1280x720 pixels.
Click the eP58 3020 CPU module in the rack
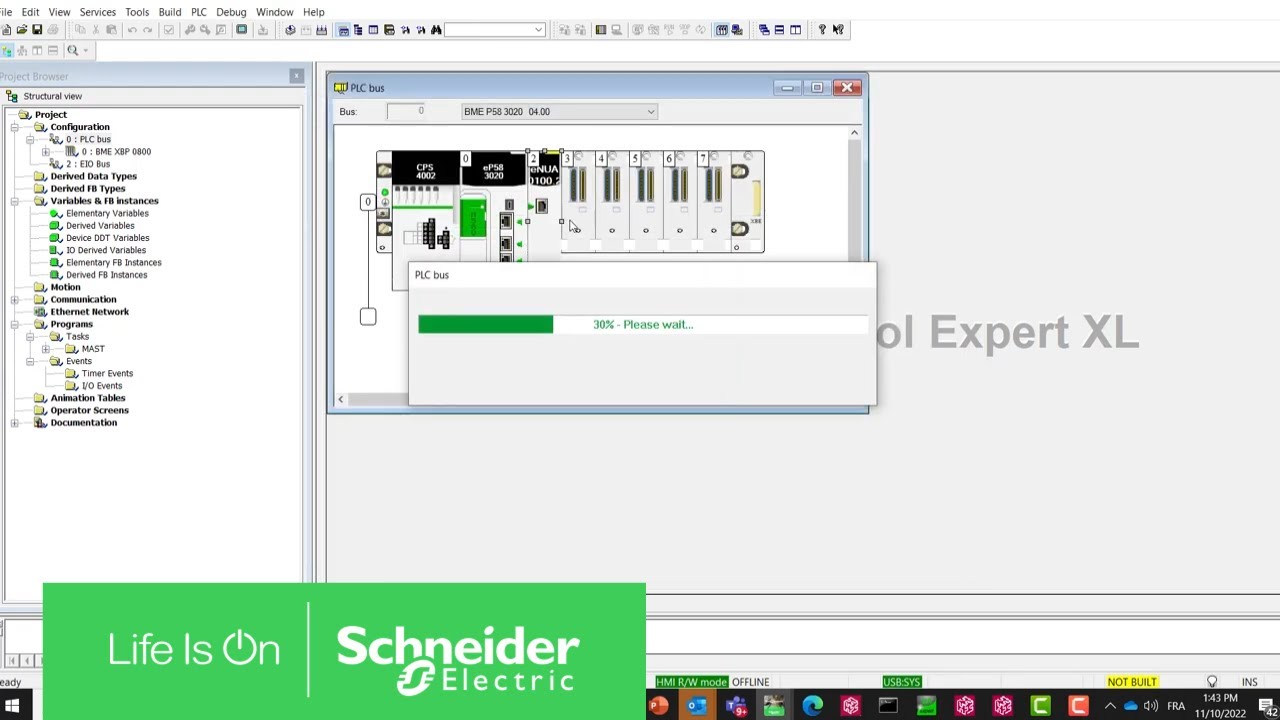(x=493, y=171)
